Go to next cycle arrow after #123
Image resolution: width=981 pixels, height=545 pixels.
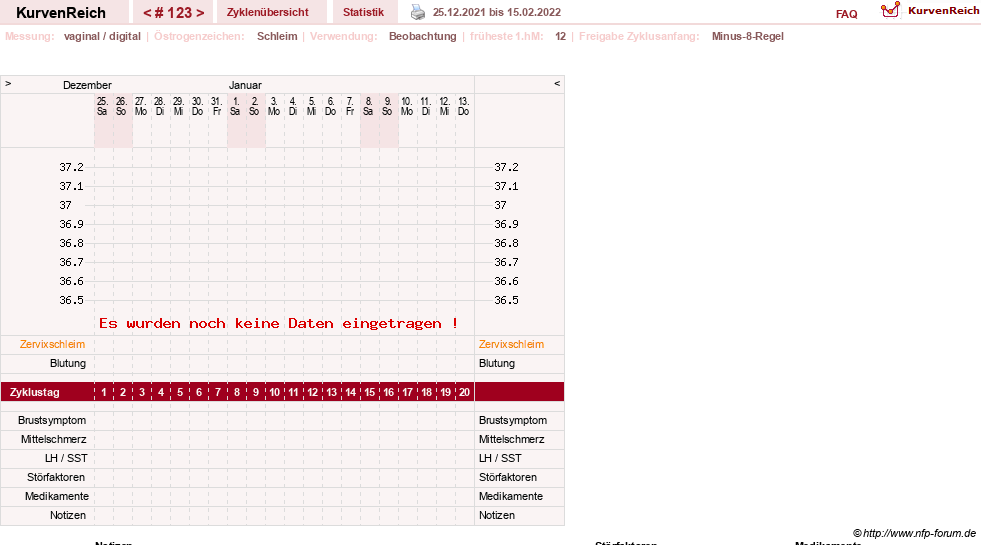coord(200,13)
